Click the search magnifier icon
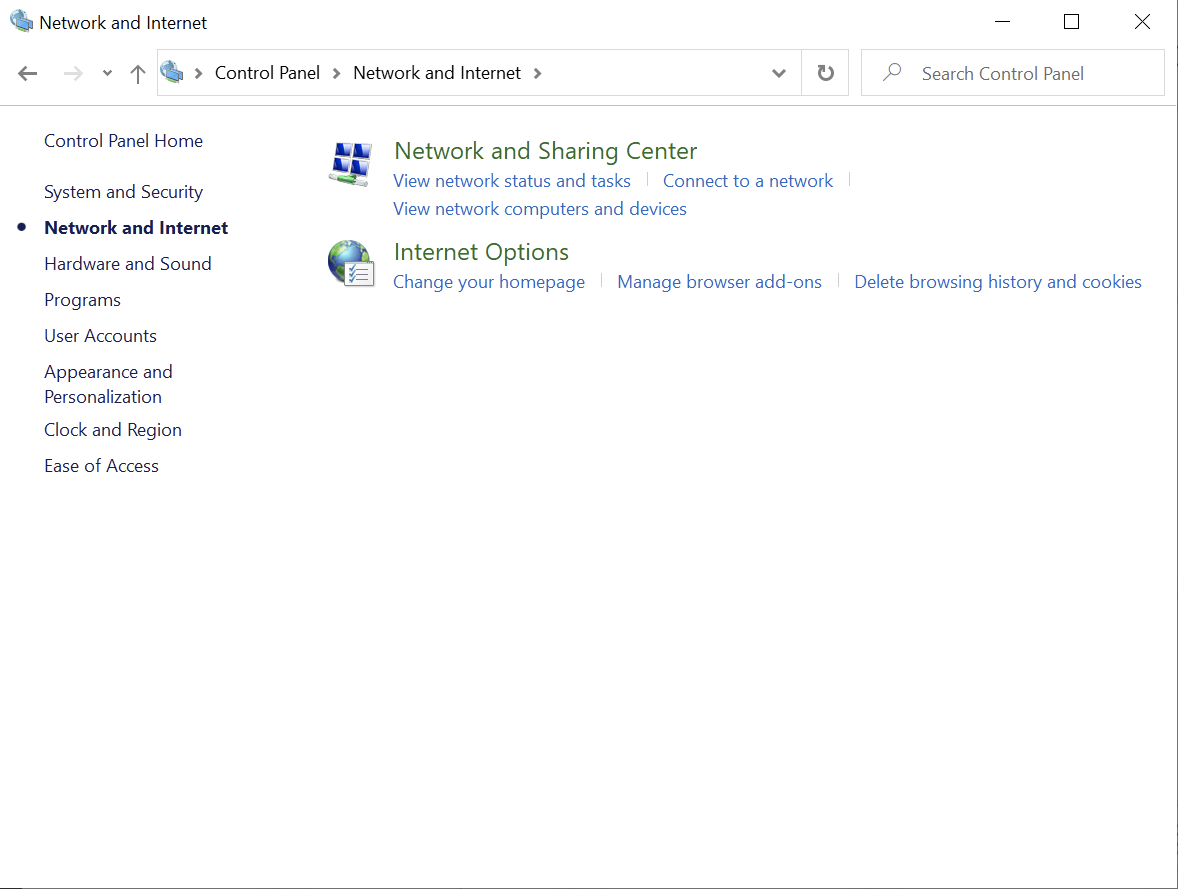 pyautogui.click(x=892, y=73)
